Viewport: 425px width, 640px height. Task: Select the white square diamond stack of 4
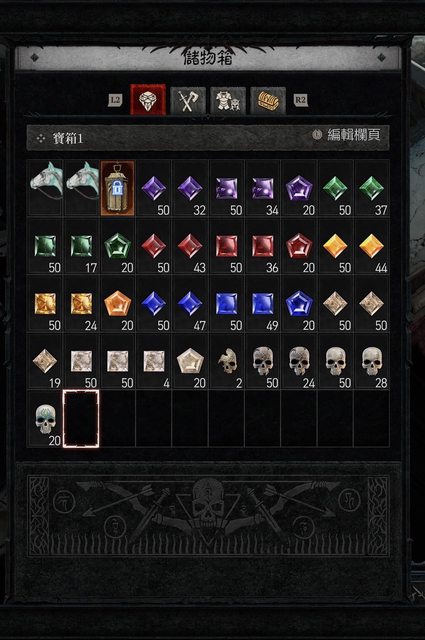[x=154, y=362]
